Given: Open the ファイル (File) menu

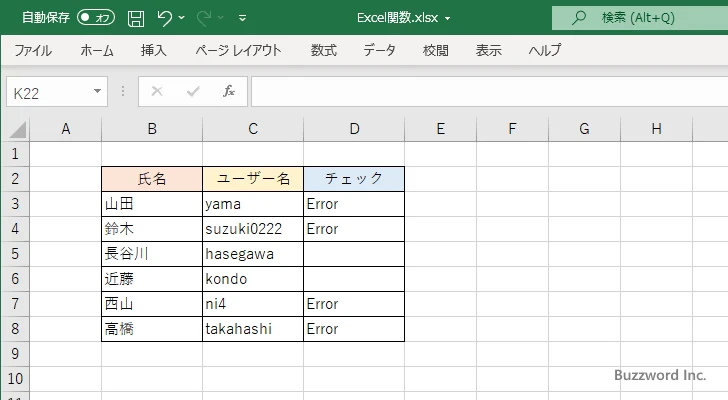Looking at the screenshot, I should point(33,50).
